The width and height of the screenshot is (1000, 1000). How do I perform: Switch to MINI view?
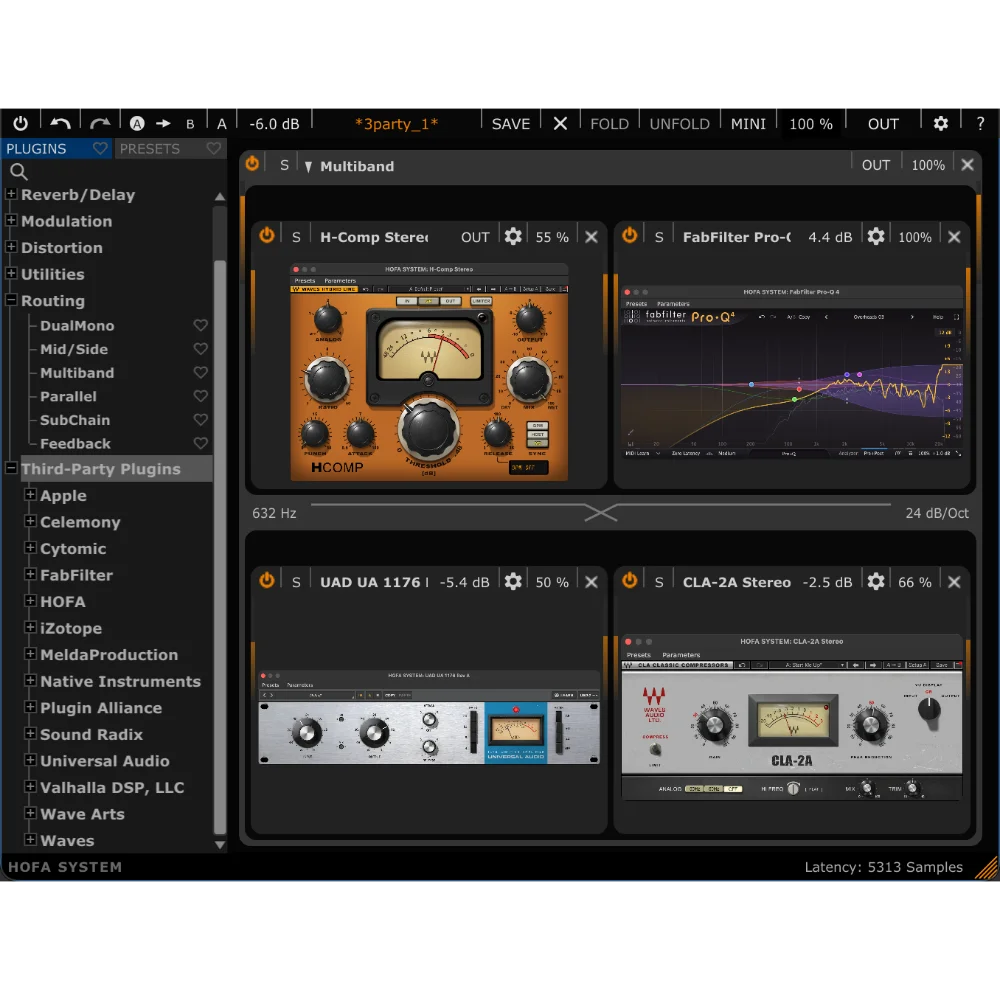click(748, 124)
